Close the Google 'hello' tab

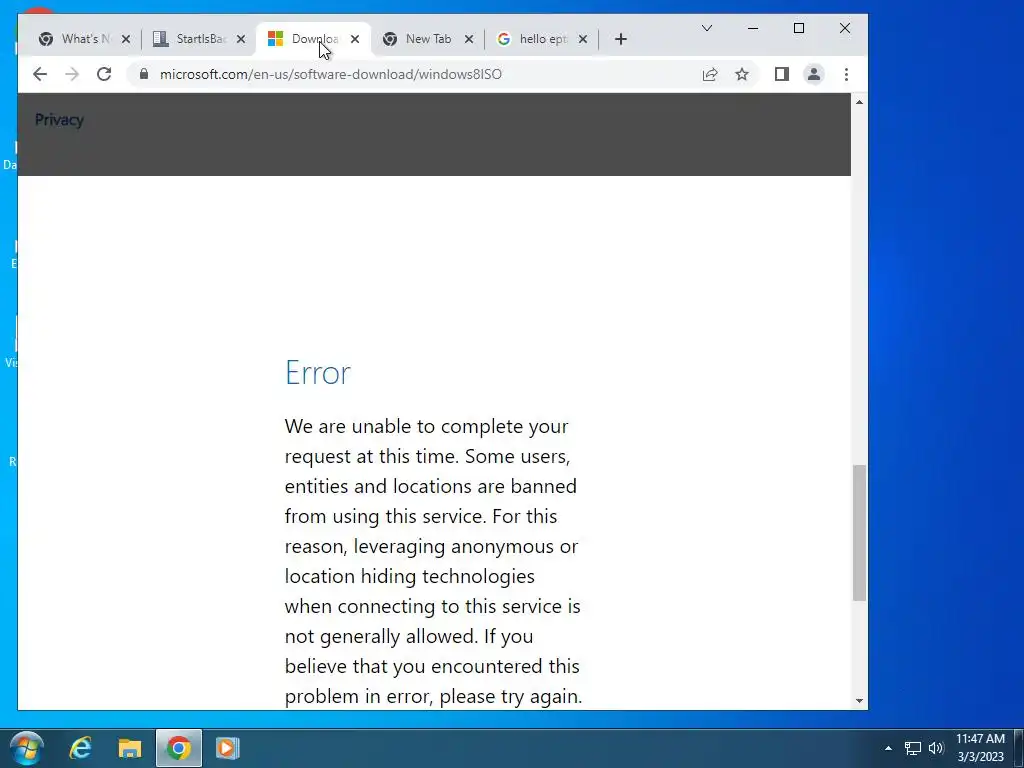583,39
